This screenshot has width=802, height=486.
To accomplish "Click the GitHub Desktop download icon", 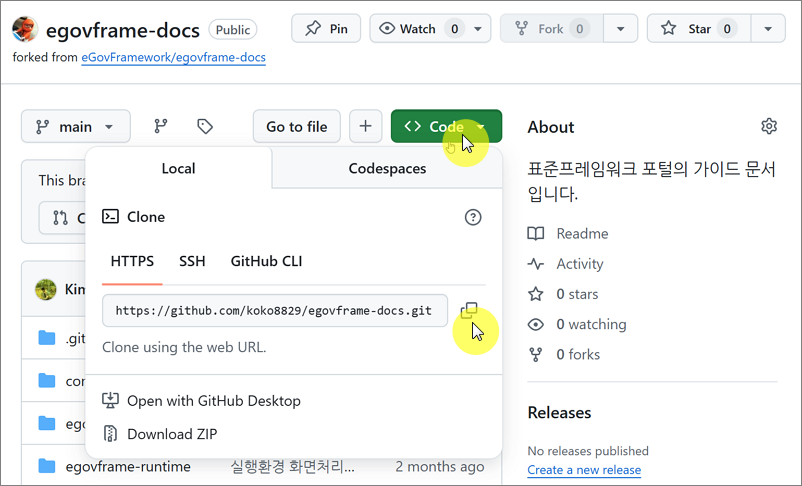I will click(x=110, y=401).
